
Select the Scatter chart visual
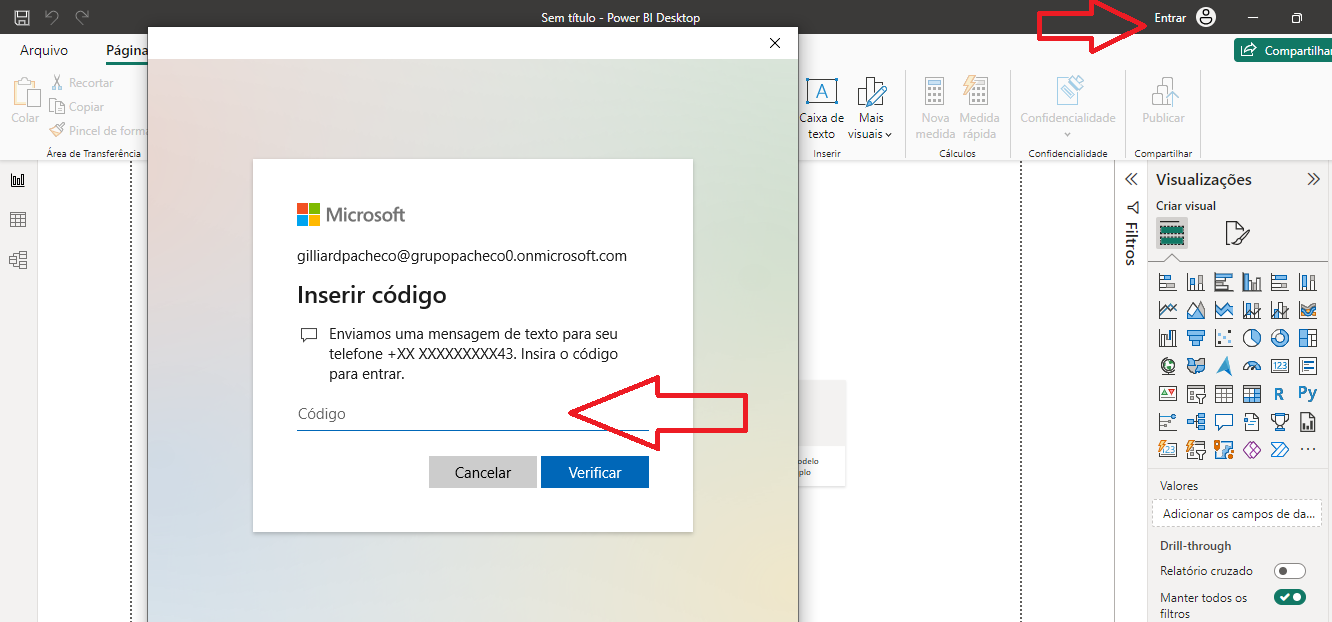click(x=1223, y=338)
